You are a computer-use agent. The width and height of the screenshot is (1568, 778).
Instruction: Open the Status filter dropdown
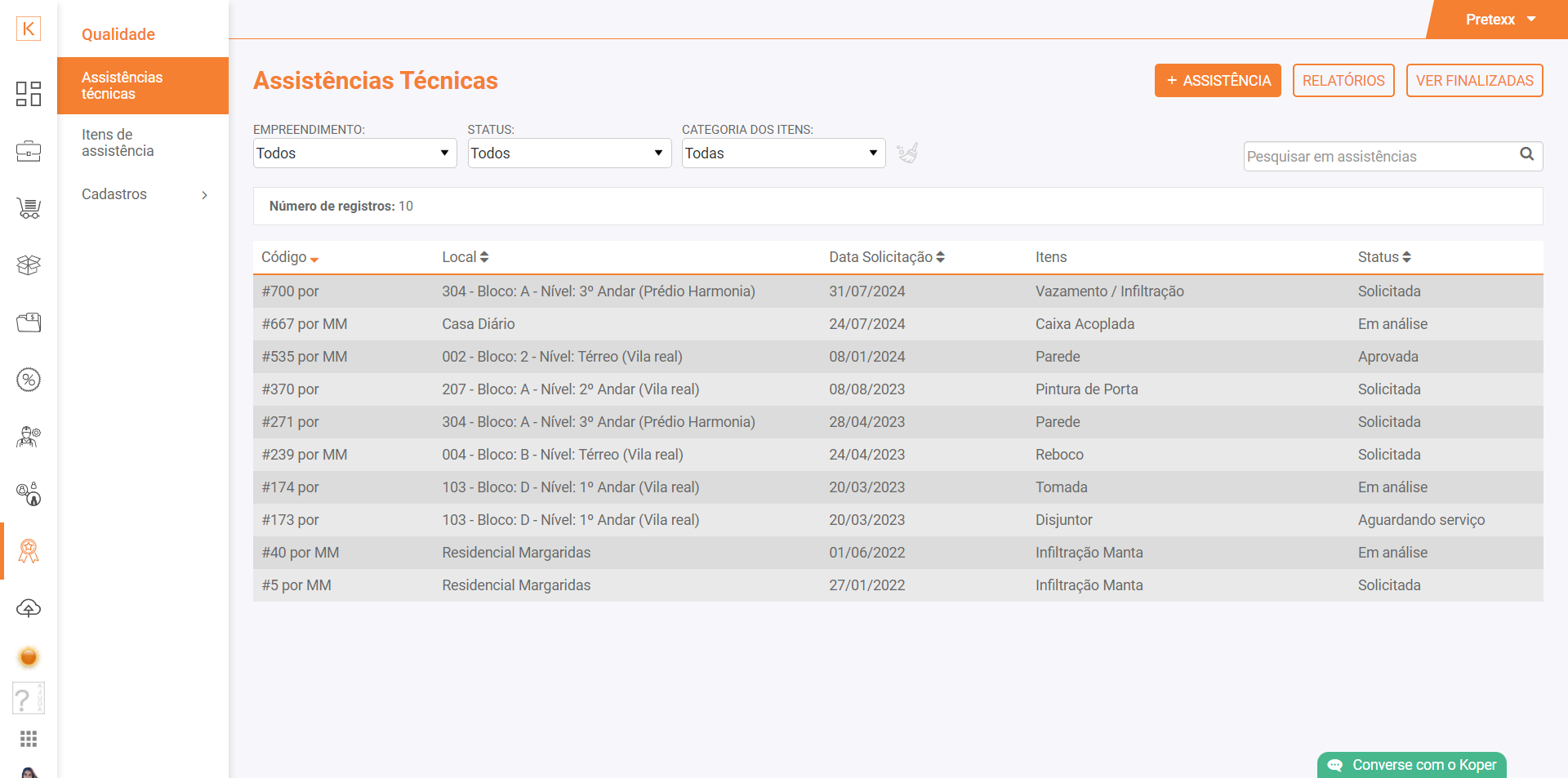(569, 153)
